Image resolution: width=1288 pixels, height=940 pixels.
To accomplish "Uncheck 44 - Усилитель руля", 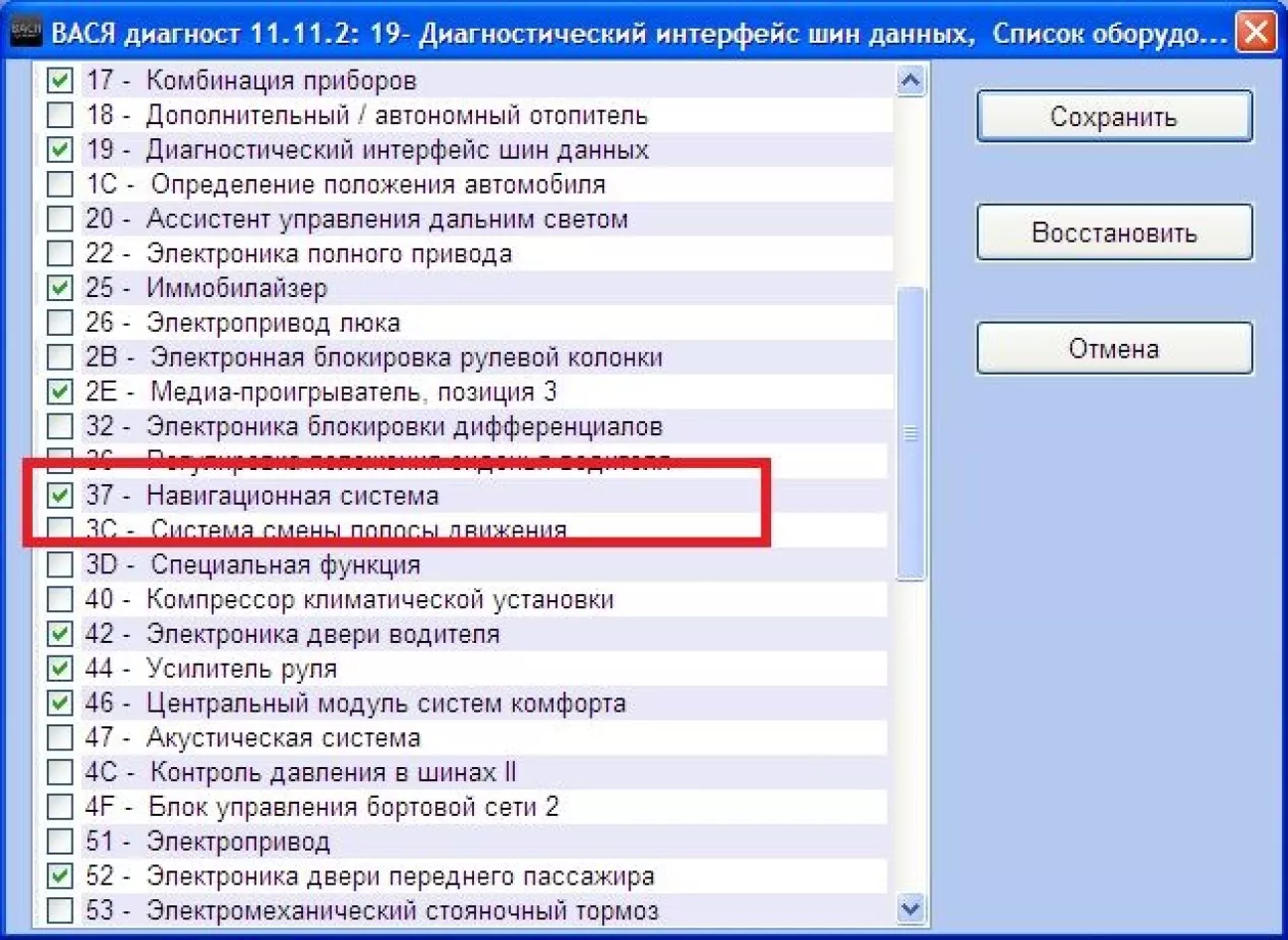I will tap(61, 669).
